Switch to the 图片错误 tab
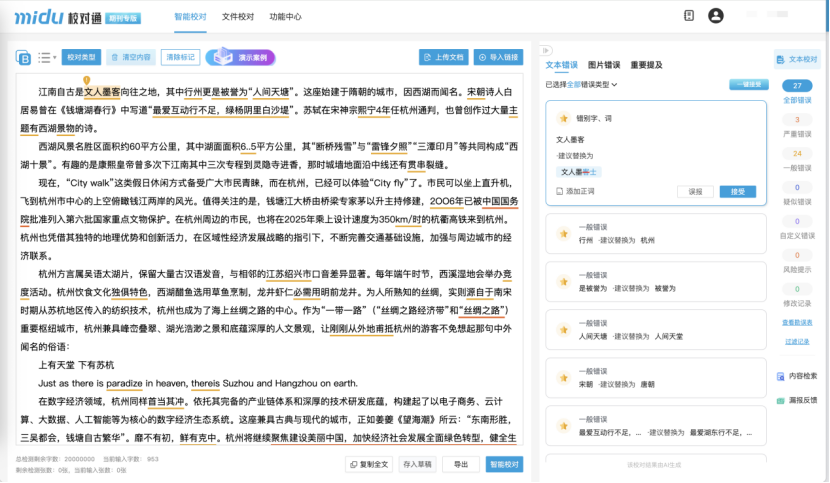The height and width of the screenshot is (483, 830). click(603, 65)
